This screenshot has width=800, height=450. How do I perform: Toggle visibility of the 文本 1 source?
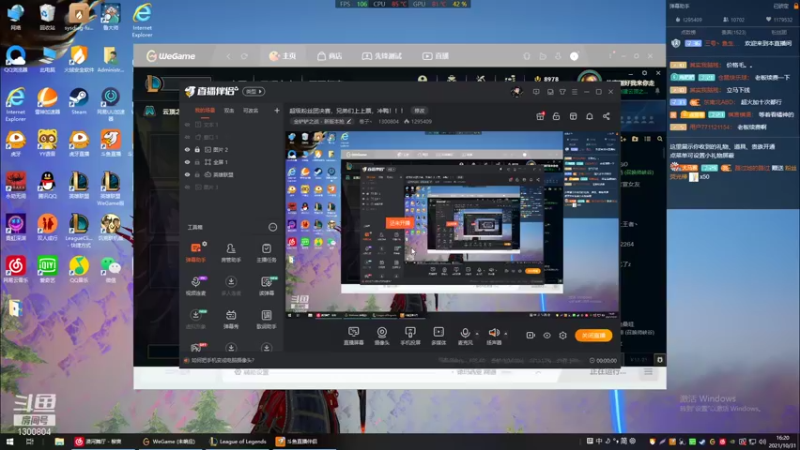pyautogui.click(x=187, y=124)
